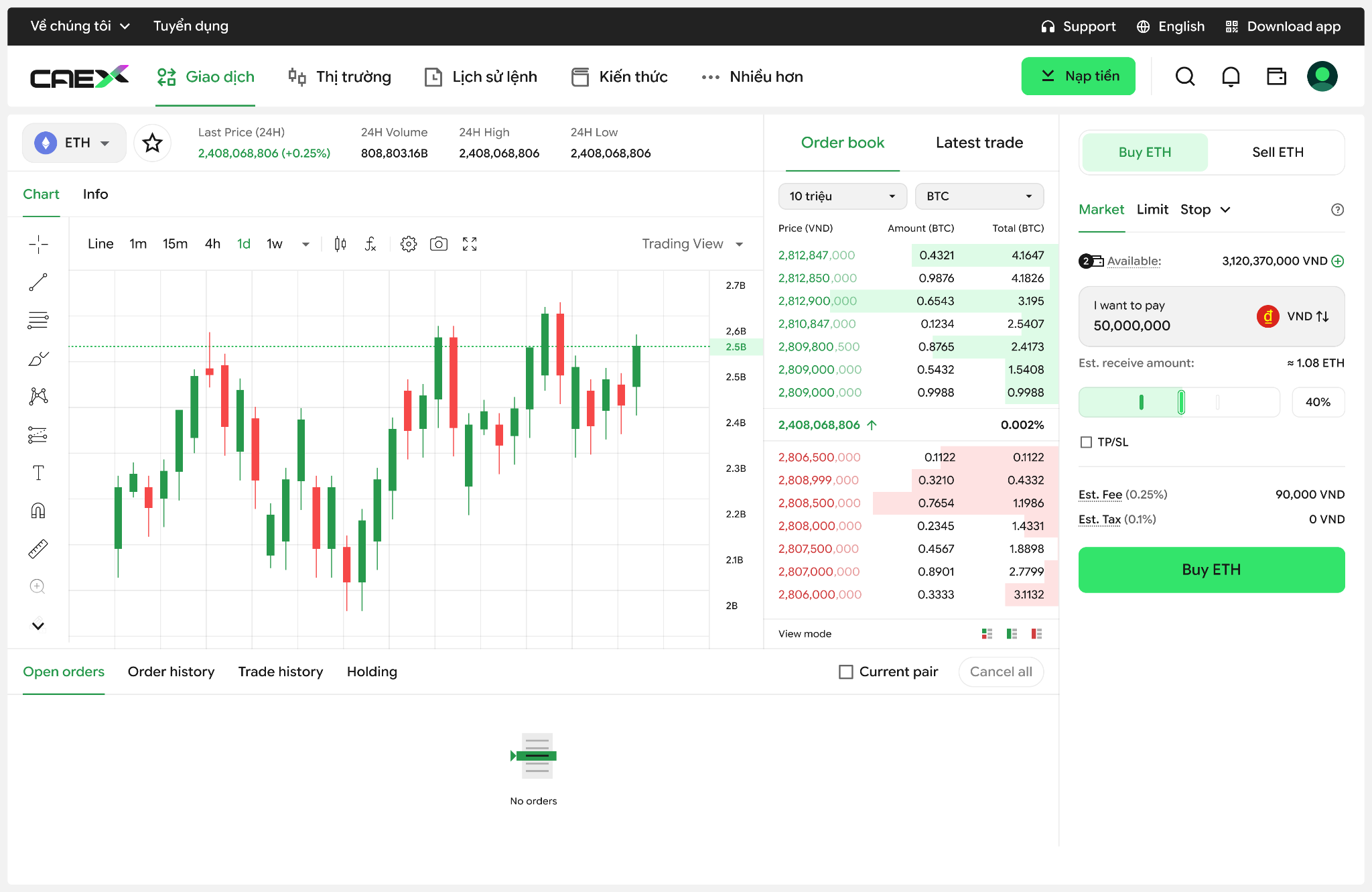
Task: Toggle the magnet snap tool
Action: 38,511
